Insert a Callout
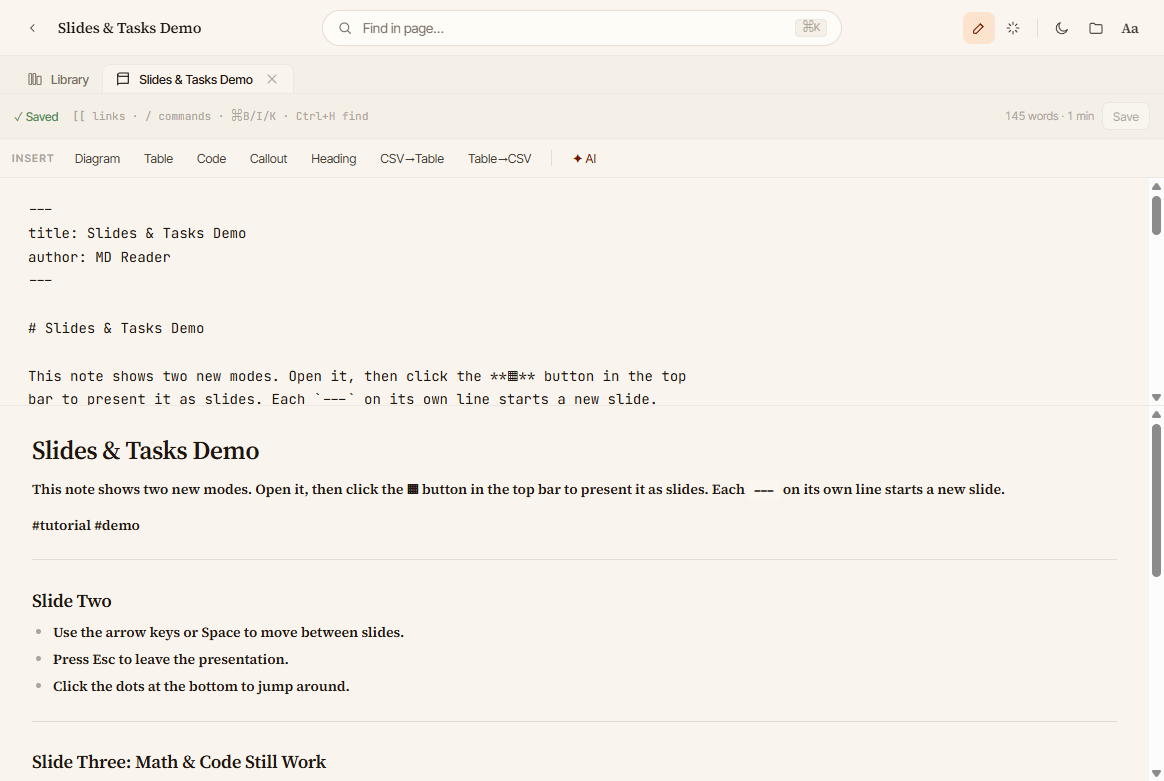Screen dimensions: 1164x781 click(x=268, y=159)
